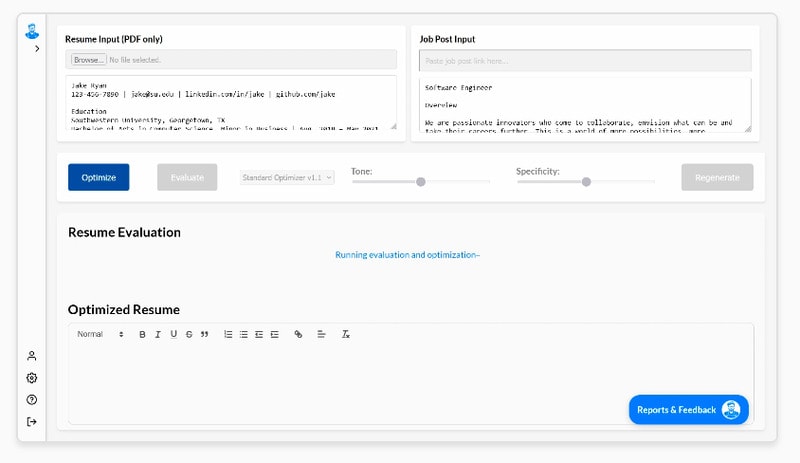Apply italic formatting in the resume editor

click(158, 334)
